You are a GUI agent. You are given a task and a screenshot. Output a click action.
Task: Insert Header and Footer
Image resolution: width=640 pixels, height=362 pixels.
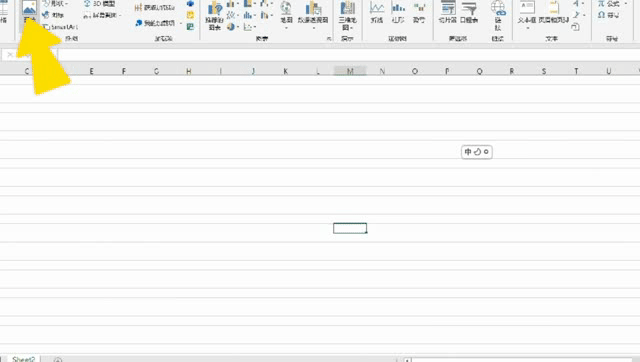coord(553,12)
